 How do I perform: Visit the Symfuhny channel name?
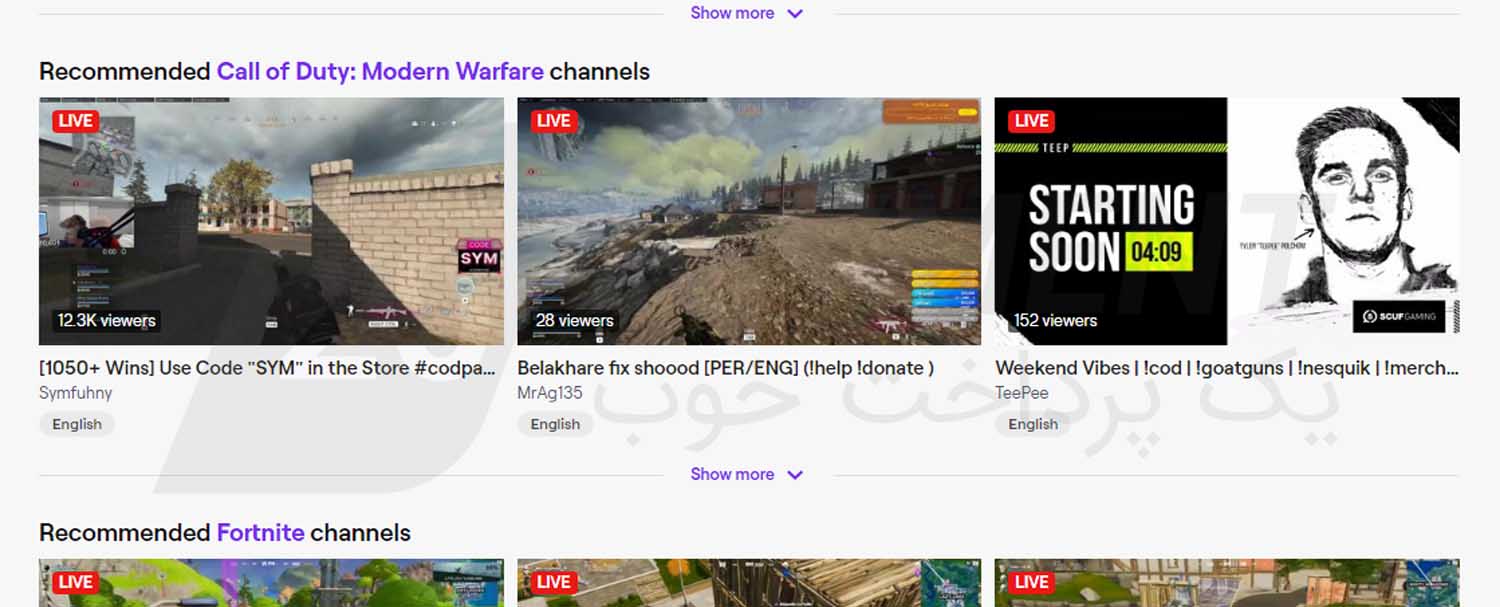pyautogui.click(x=76, y=393)
